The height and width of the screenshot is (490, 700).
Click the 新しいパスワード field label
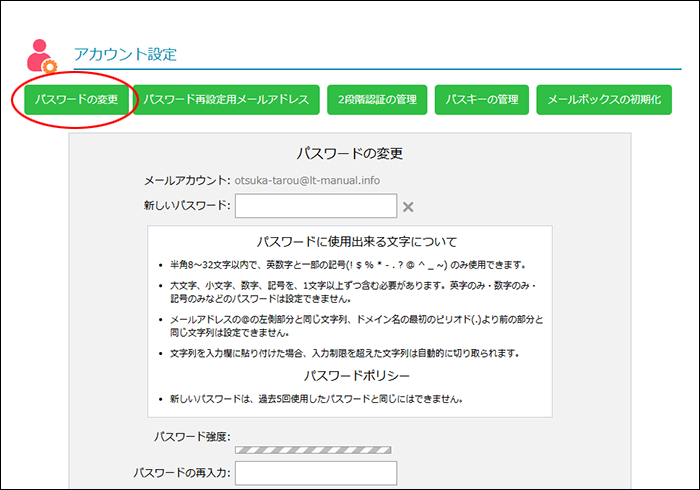(188, 206)
